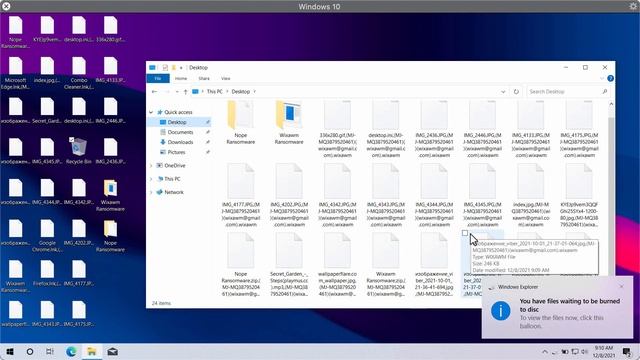The image size is (640, 360).
Task: Expand the ribbon with chevron
Action: click(602, 78)
